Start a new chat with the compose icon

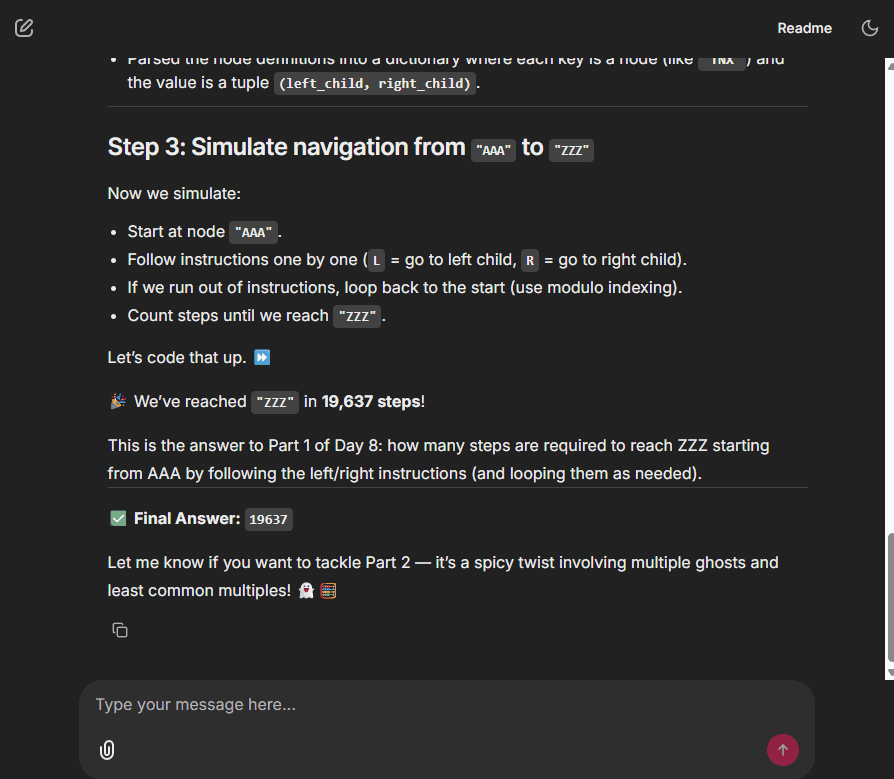pos(24,28)
